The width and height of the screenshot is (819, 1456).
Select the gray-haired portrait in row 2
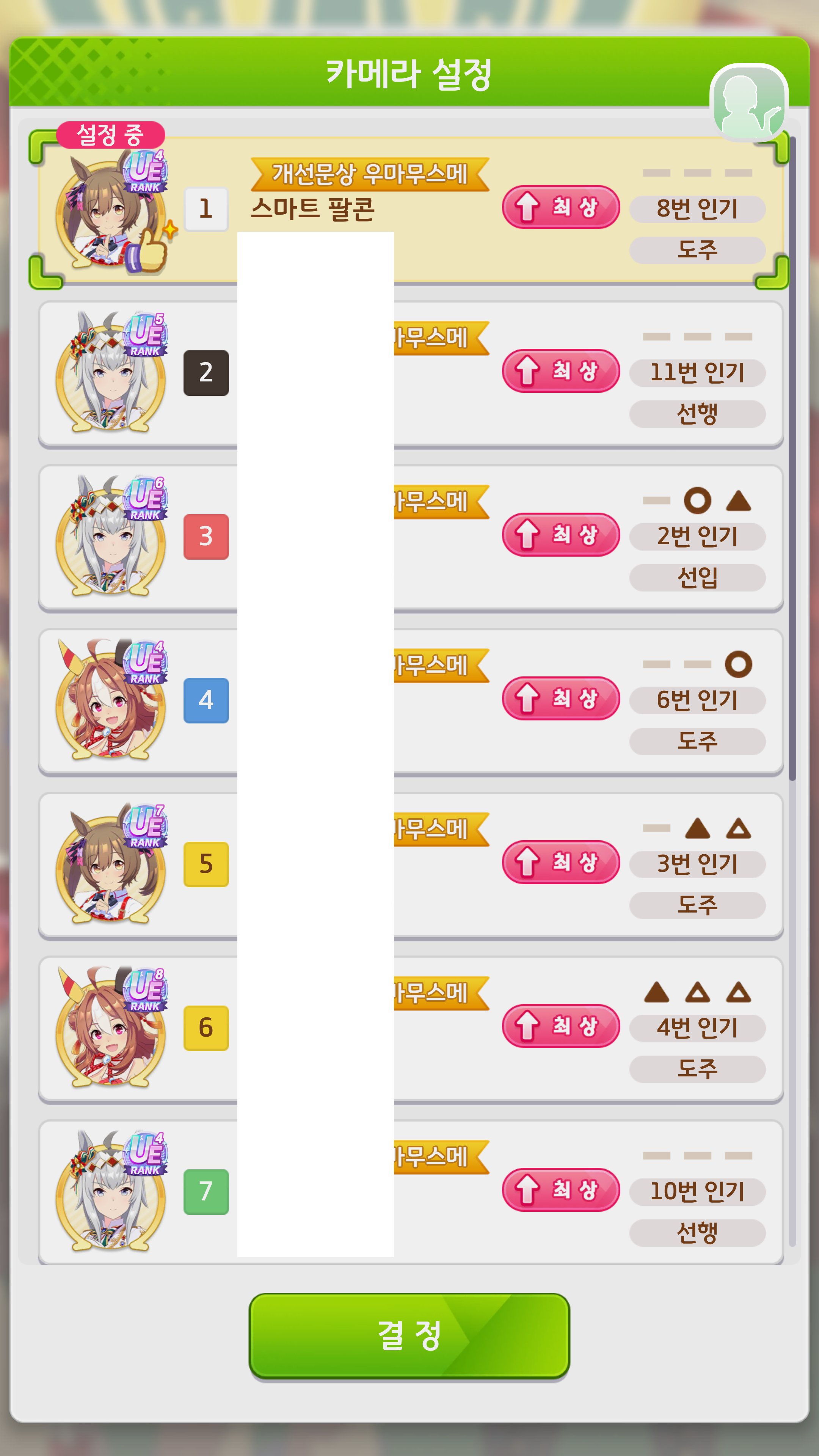tap(111, 372)
